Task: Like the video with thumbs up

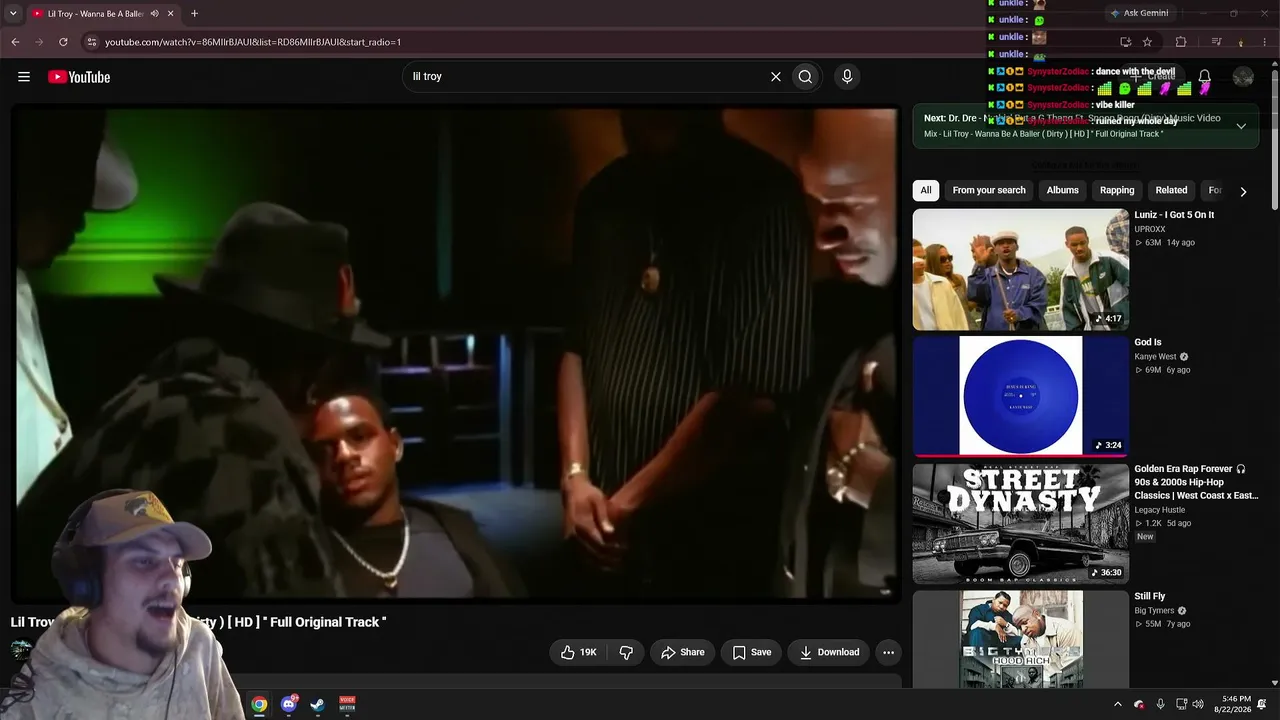Action: [x=580, y=652]
